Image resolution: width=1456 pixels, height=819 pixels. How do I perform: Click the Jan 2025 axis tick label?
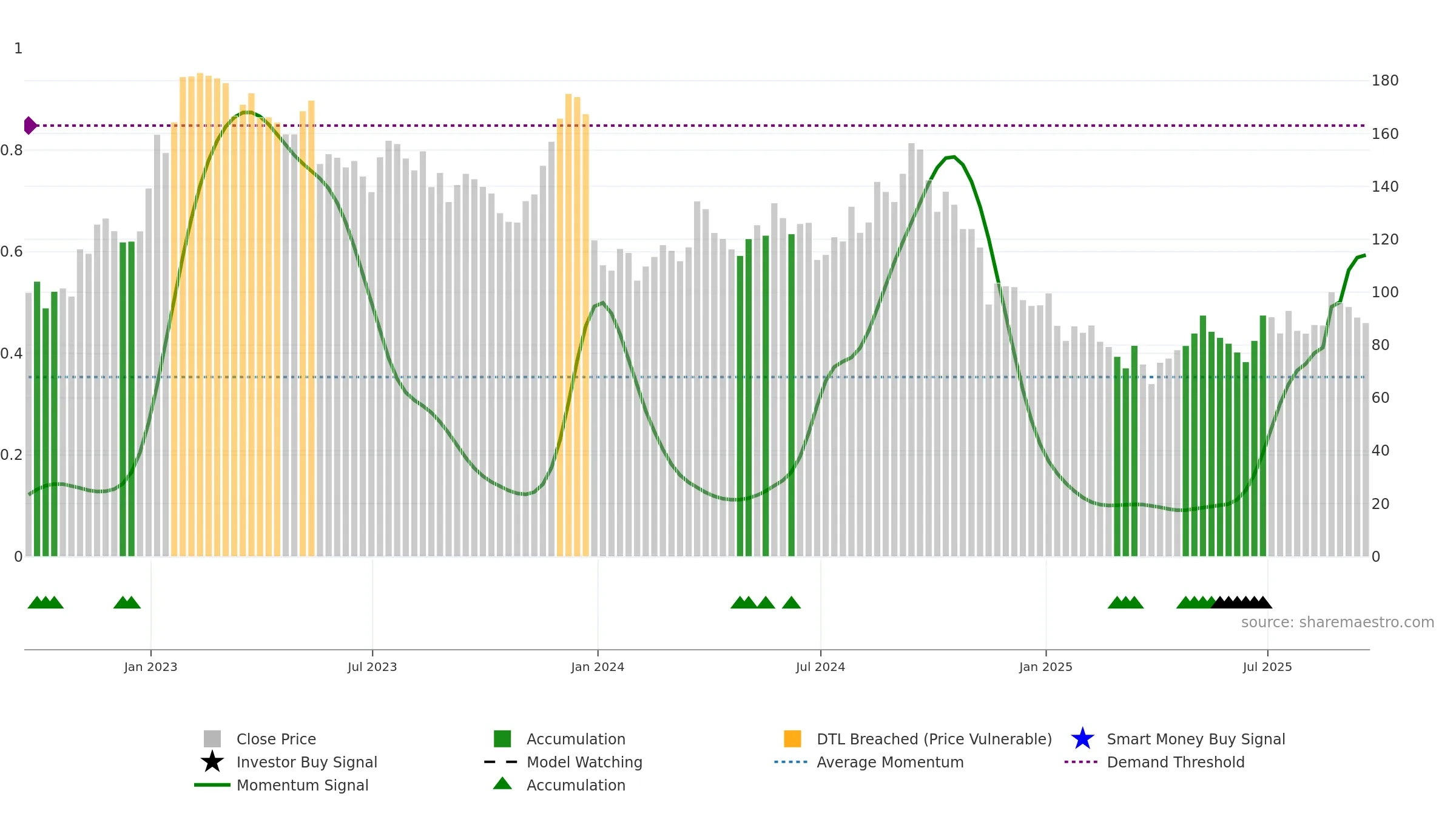1046,667
